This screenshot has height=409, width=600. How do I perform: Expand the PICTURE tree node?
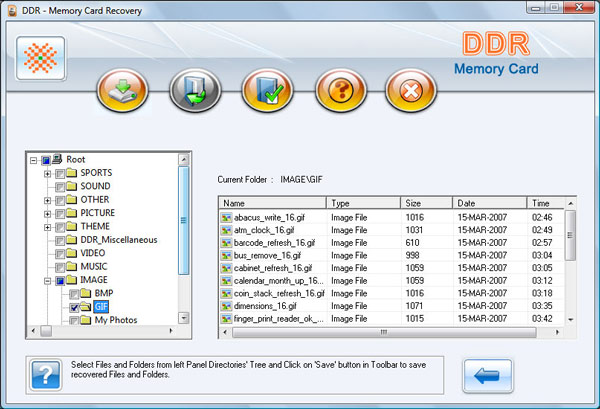tap(47, 214)
